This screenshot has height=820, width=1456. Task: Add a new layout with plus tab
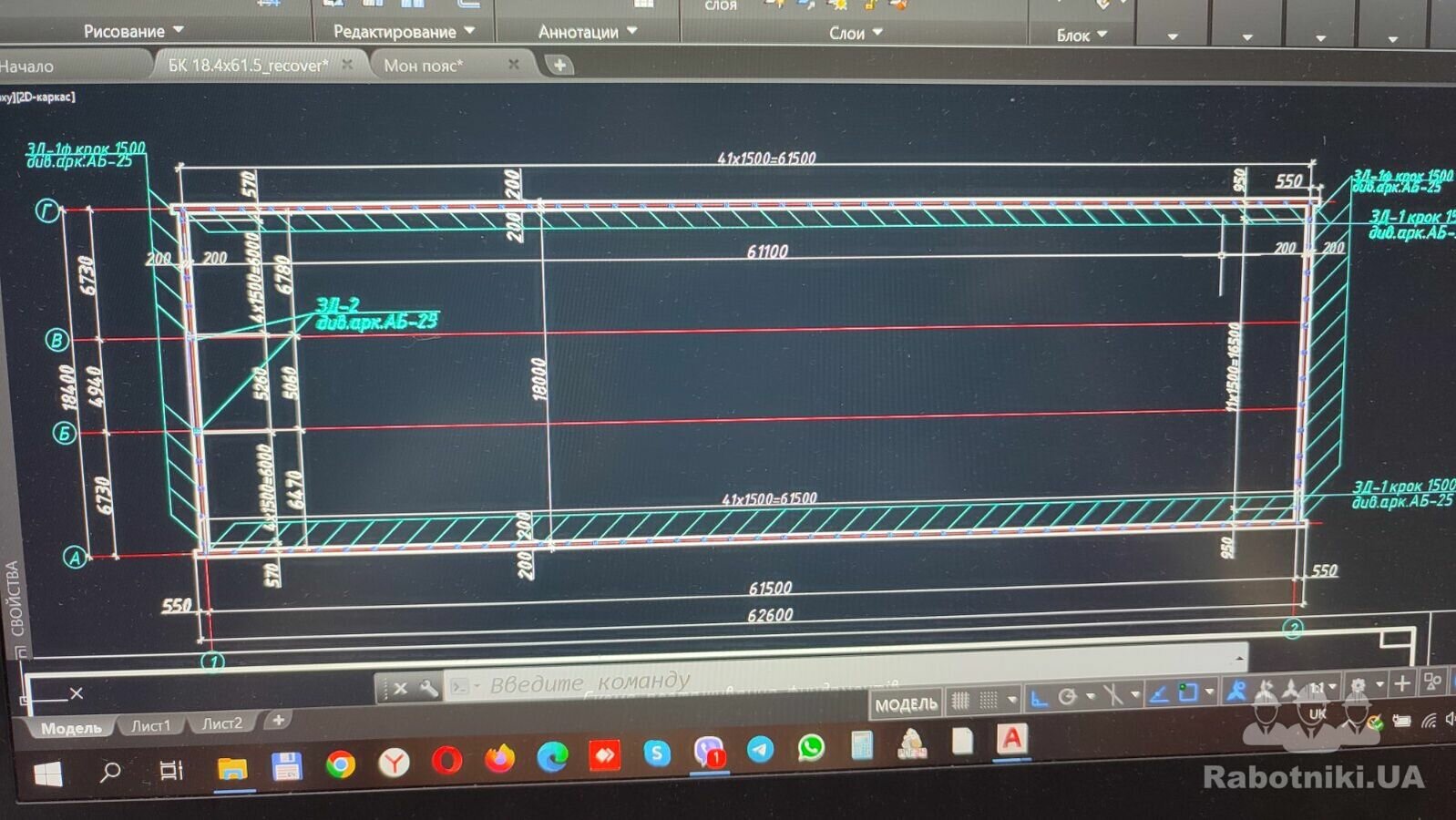coord(278,721)
